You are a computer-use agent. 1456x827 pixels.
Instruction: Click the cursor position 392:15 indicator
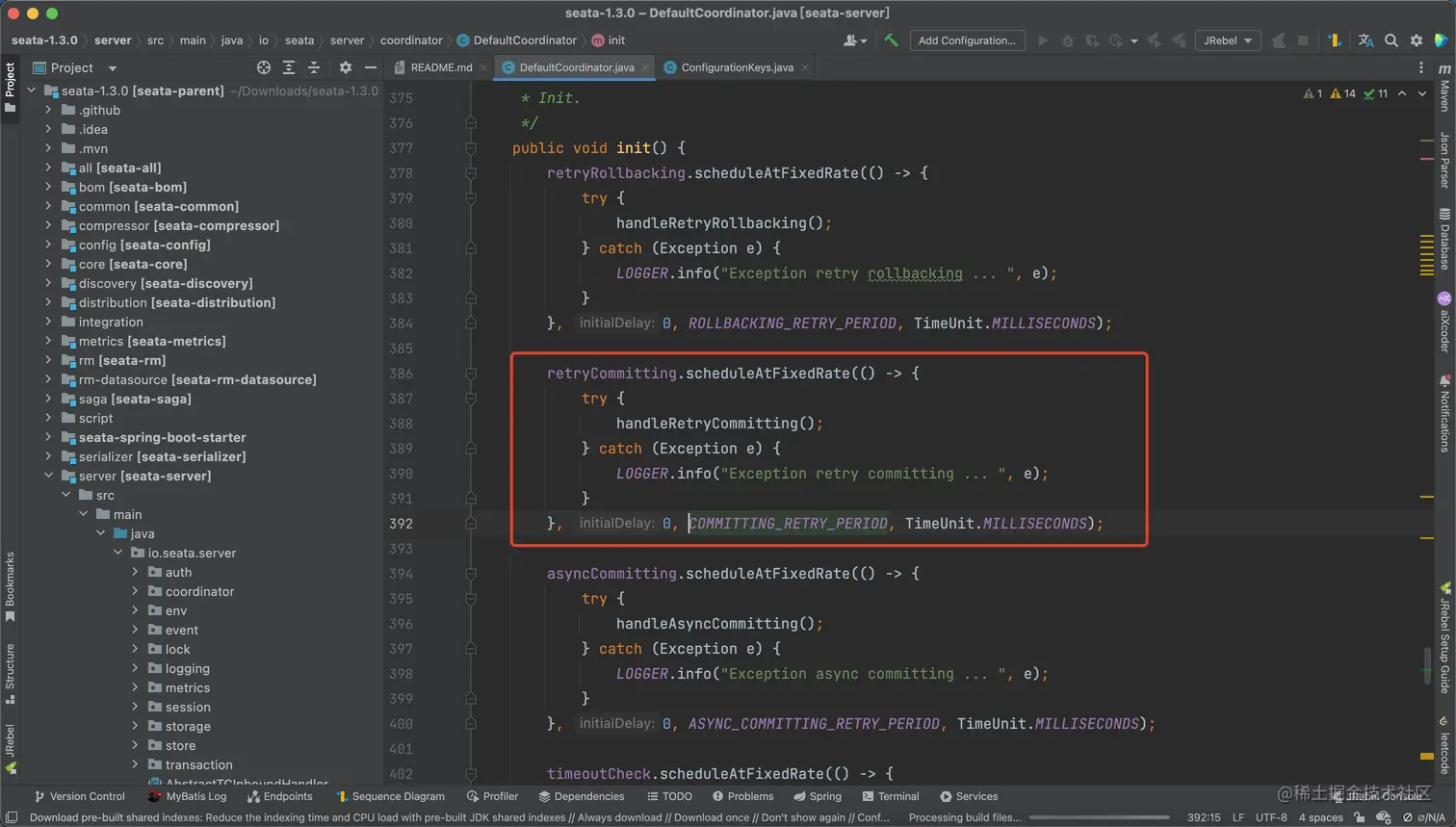(1204, 817)
